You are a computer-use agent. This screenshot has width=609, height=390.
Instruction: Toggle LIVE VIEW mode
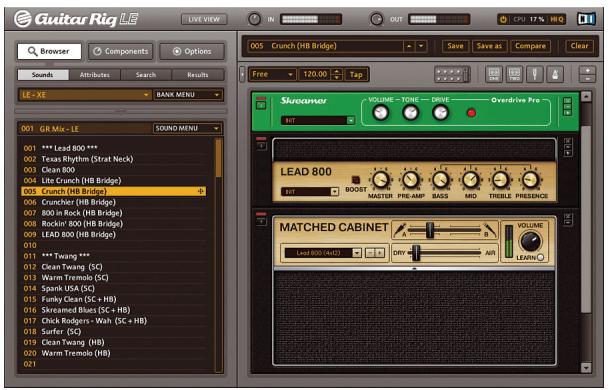pos(204,19)
